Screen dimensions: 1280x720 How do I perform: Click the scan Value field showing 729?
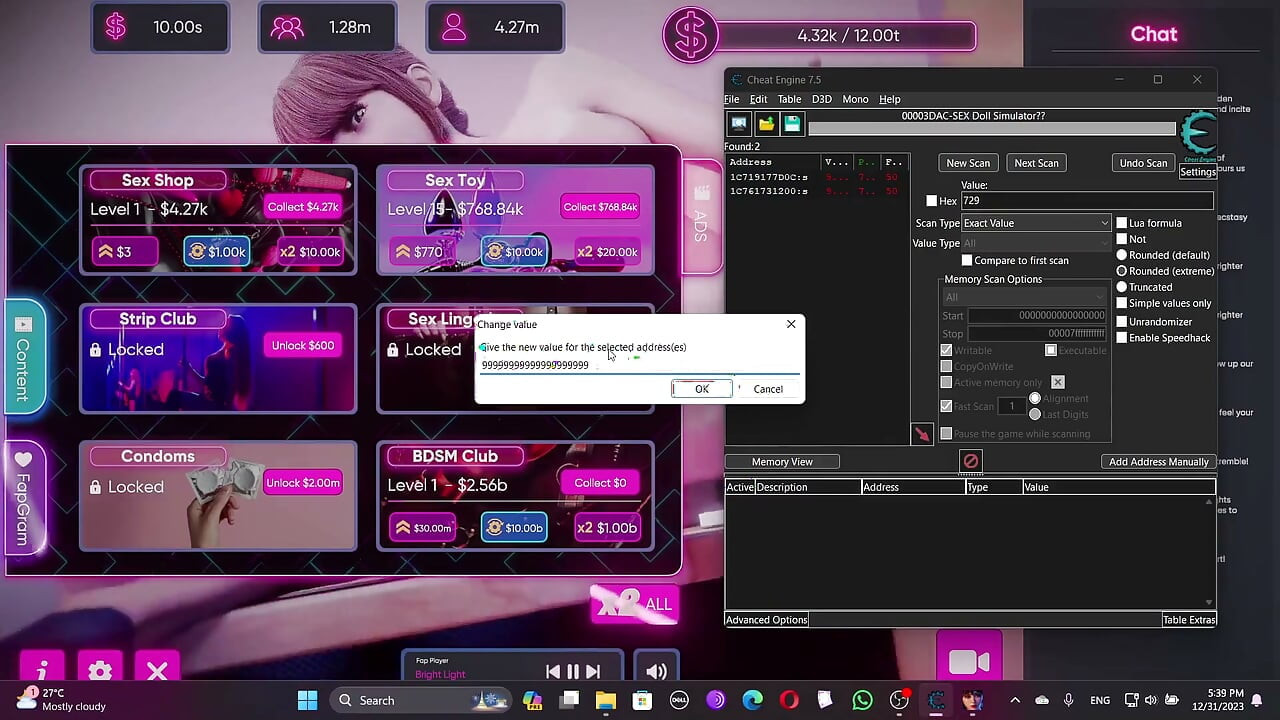tap(1086, 201)
